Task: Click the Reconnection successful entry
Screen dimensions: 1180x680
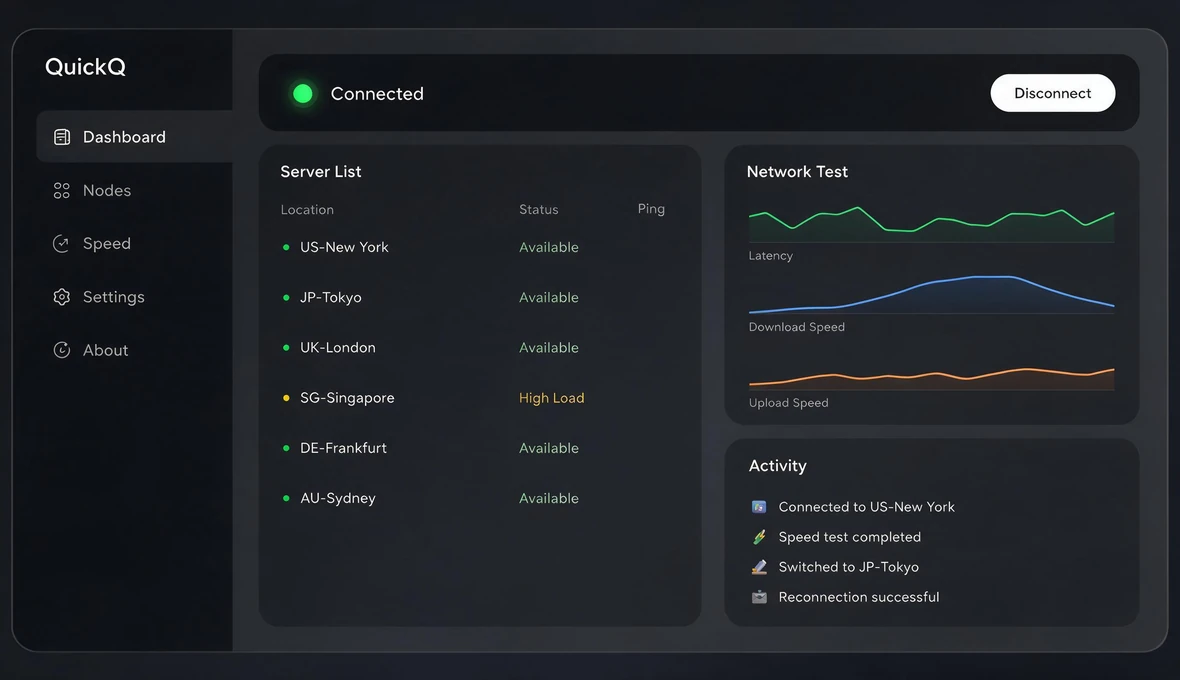Action: (x=845, y=597)
